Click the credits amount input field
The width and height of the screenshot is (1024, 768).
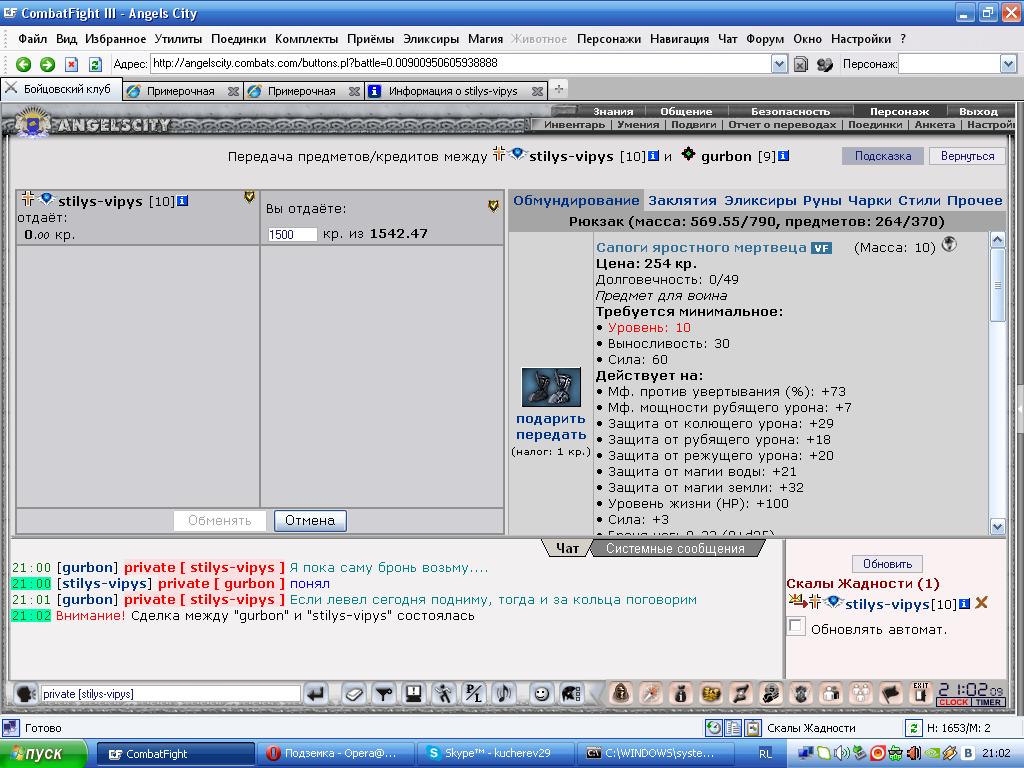tap(292, 234)
